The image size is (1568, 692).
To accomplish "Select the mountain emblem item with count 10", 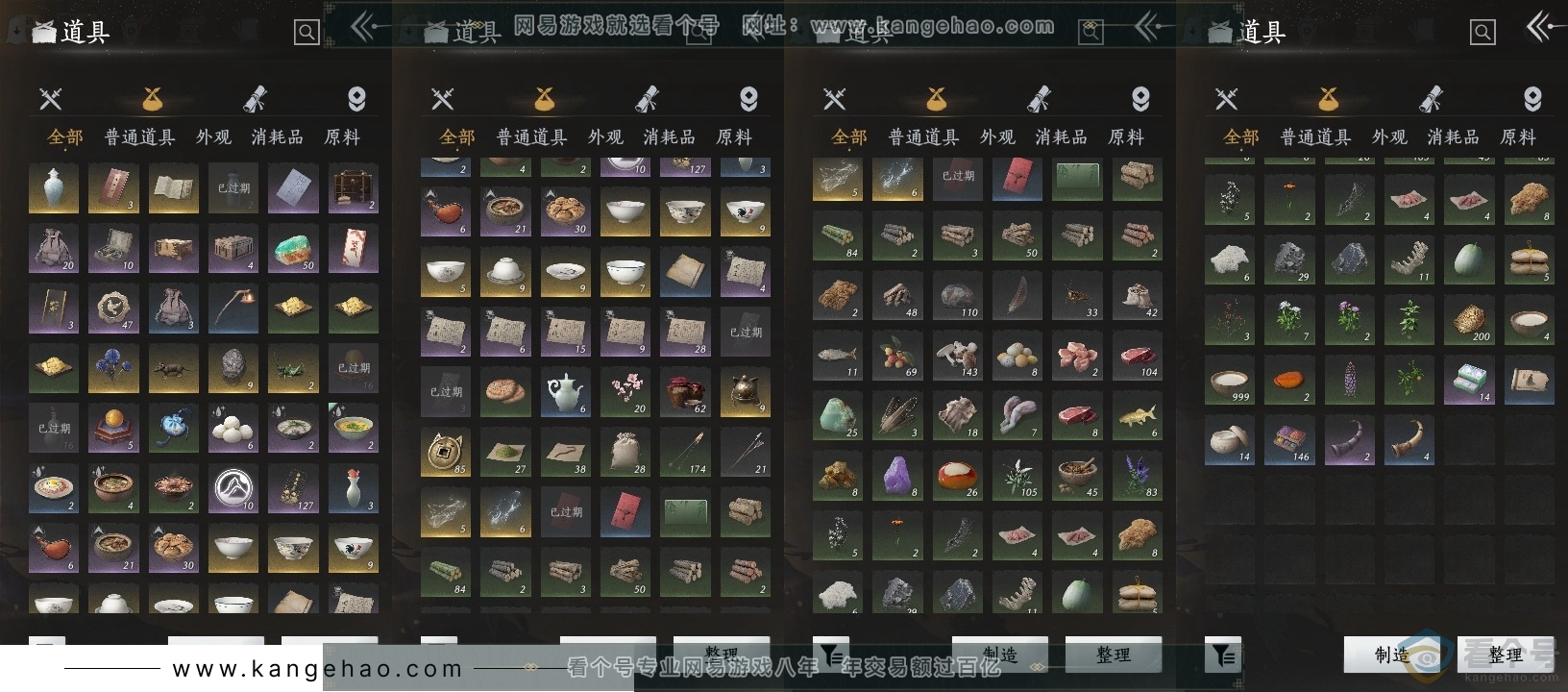I will pyautogui.click(x=233, y=488).
